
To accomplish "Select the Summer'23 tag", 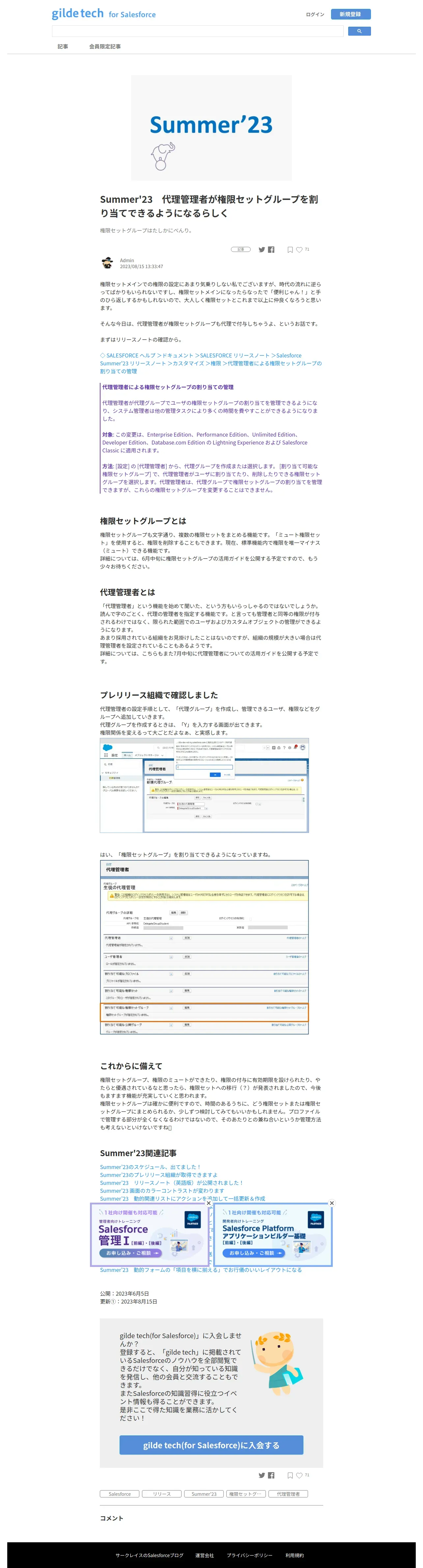I will [x=204, y=1494].
